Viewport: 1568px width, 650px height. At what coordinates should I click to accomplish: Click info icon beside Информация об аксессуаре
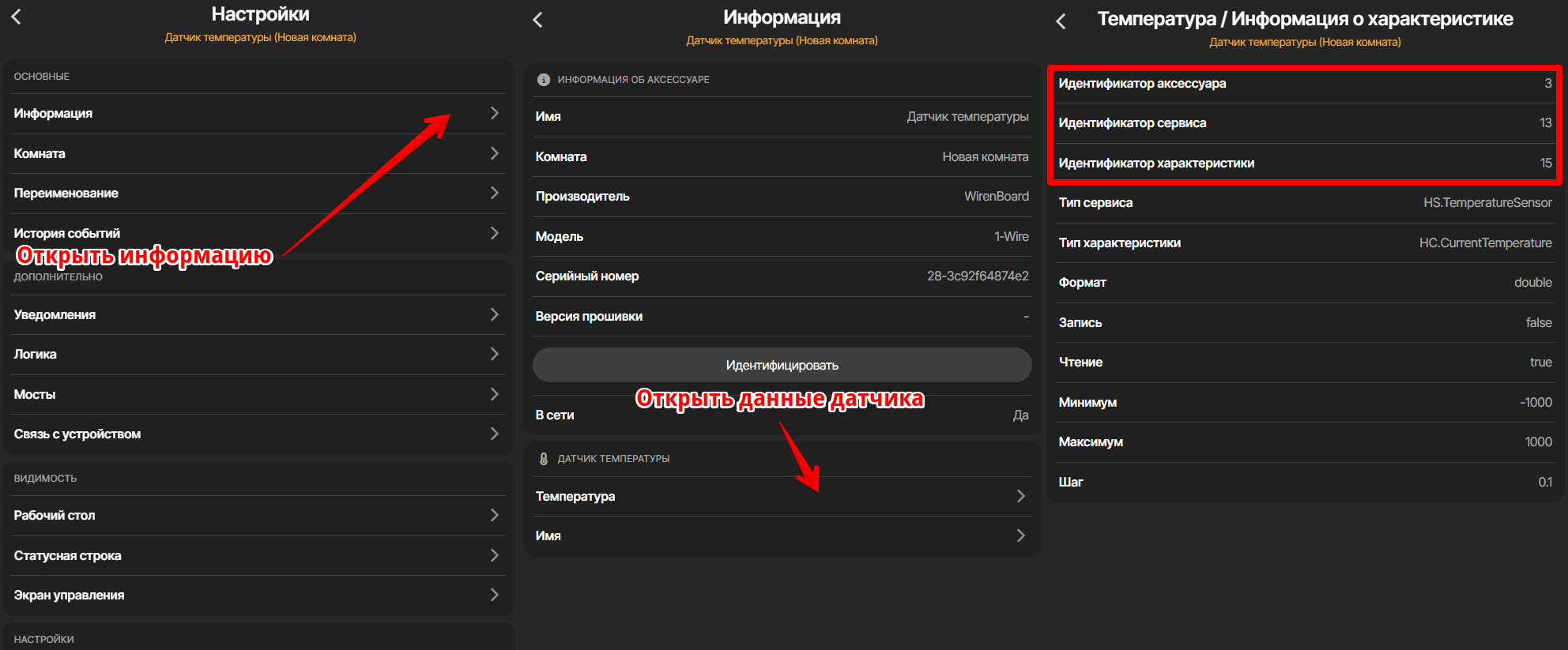[x=544, y=80]
